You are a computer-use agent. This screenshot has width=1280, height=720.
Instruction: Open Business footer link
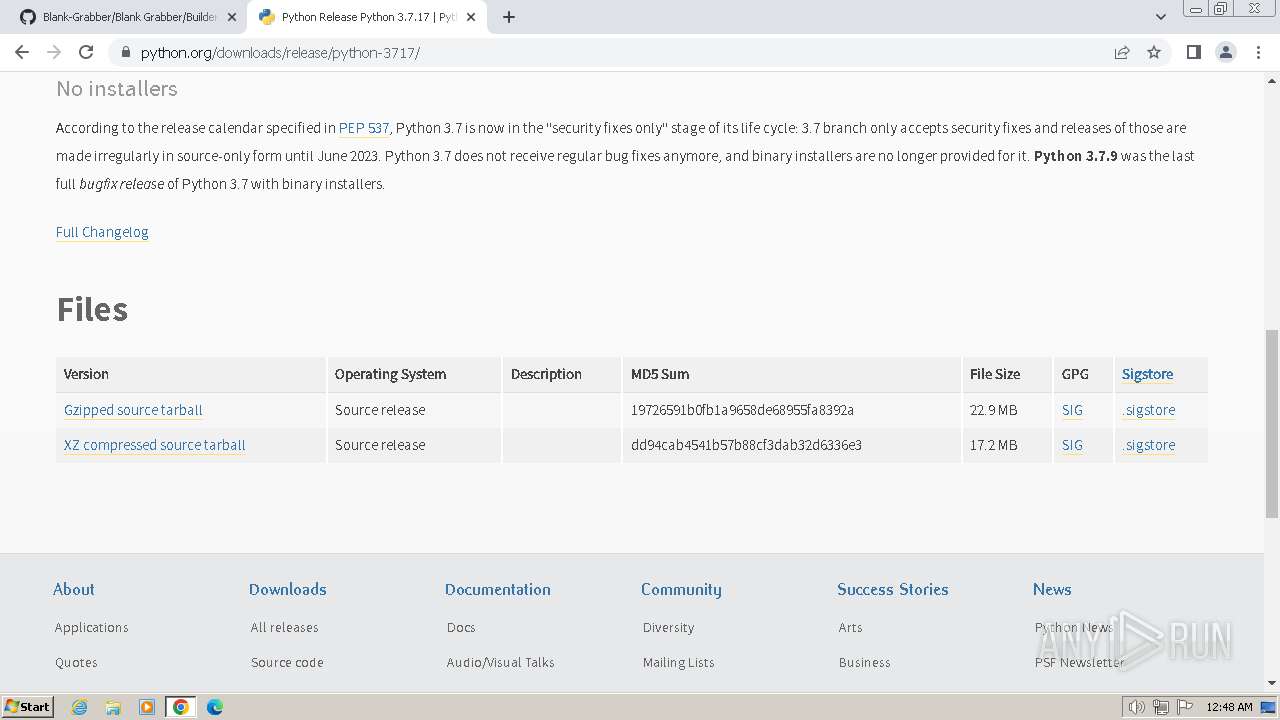(x=864, y=662)
